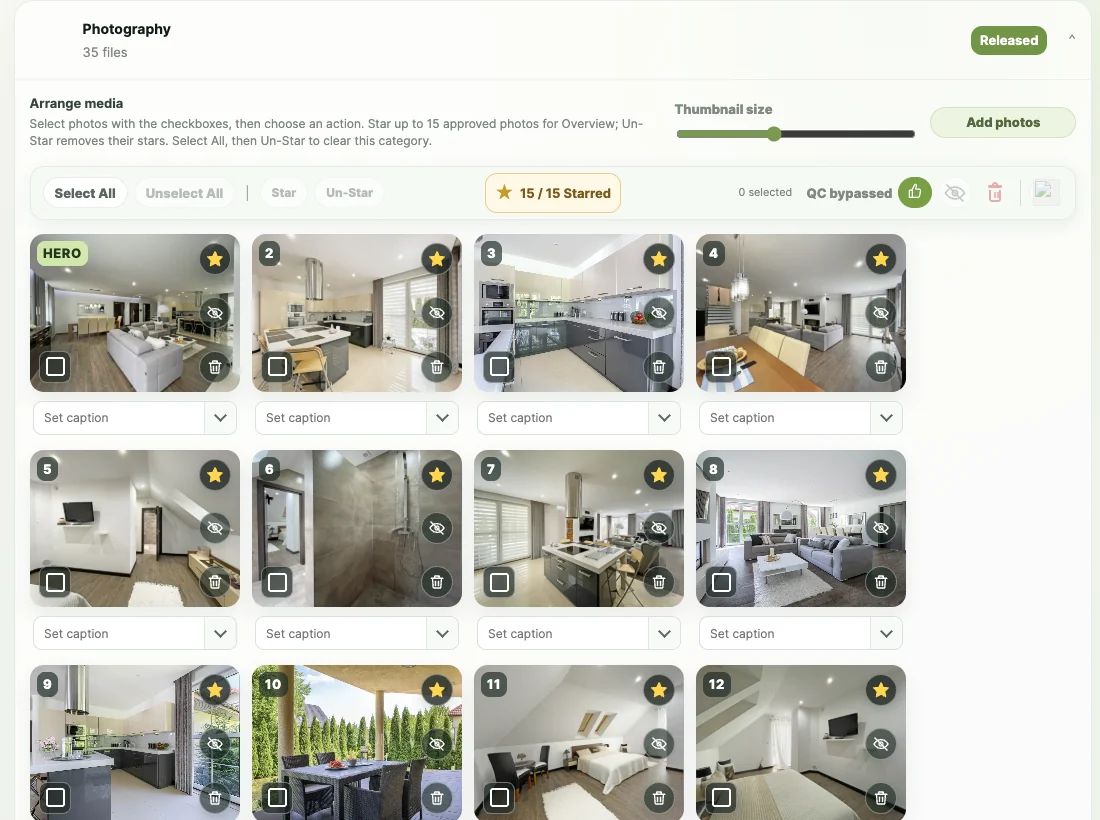Delete photo 11 using trash icon

pos(659,798)
